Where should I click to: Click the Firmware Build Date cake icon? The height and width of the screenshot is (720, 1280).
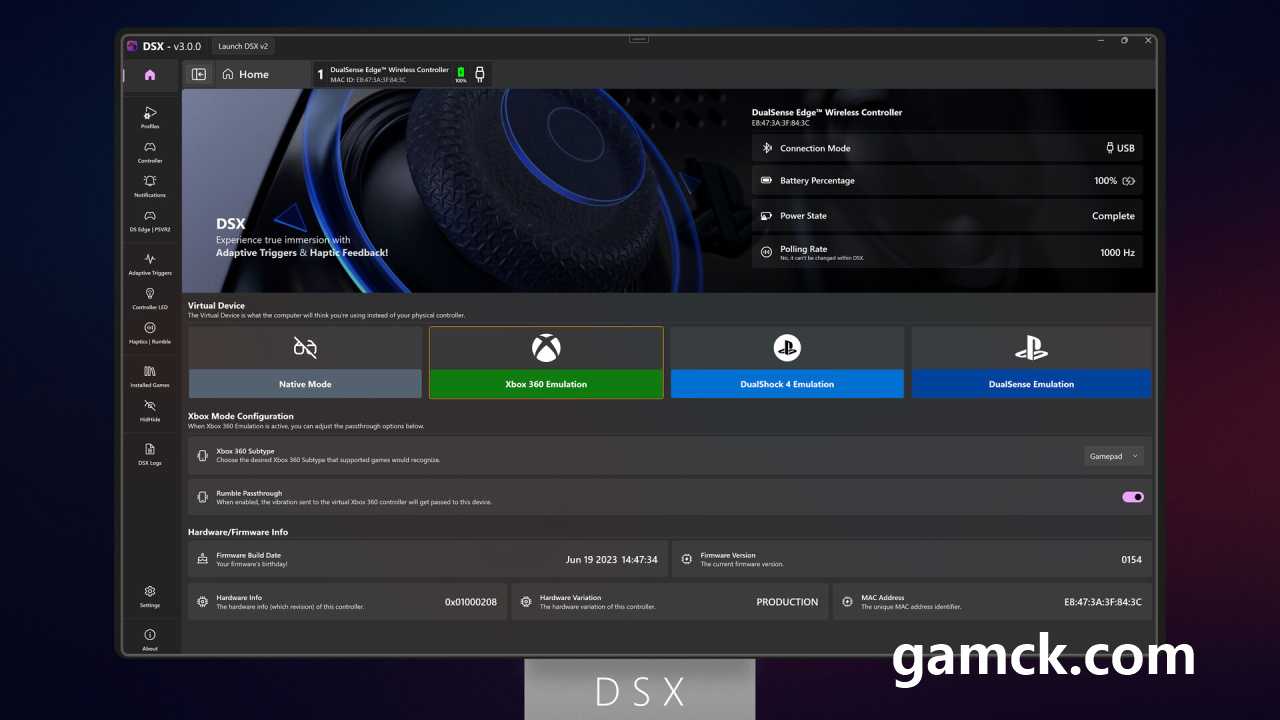pyautogui.click(x=203, y=559)
